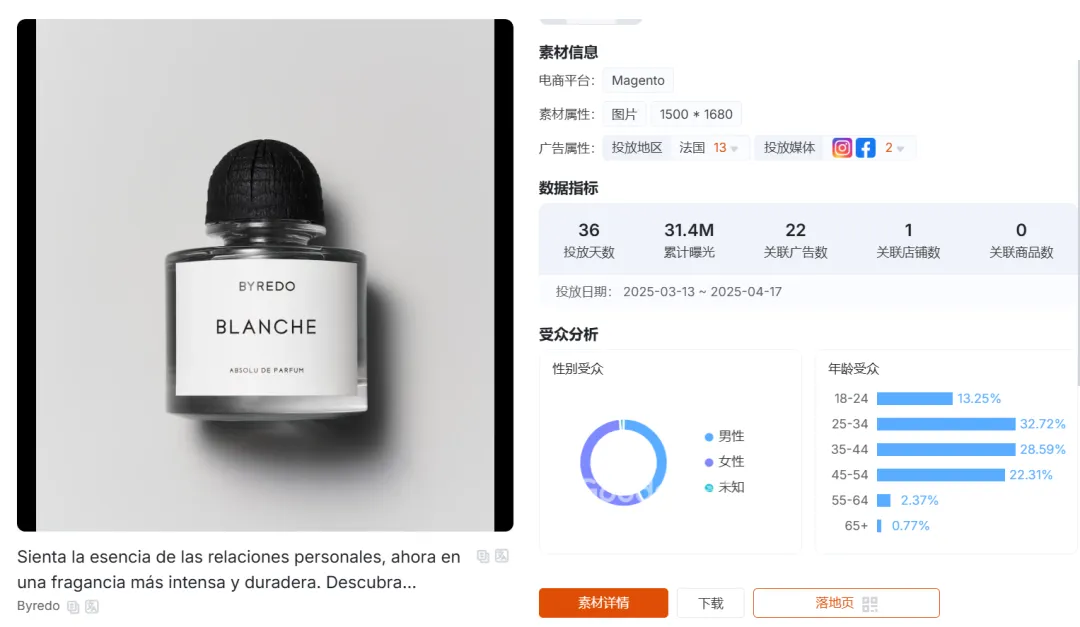Open 素材详情 material details
Screen dimensions: 1080x627
point(603,603)
